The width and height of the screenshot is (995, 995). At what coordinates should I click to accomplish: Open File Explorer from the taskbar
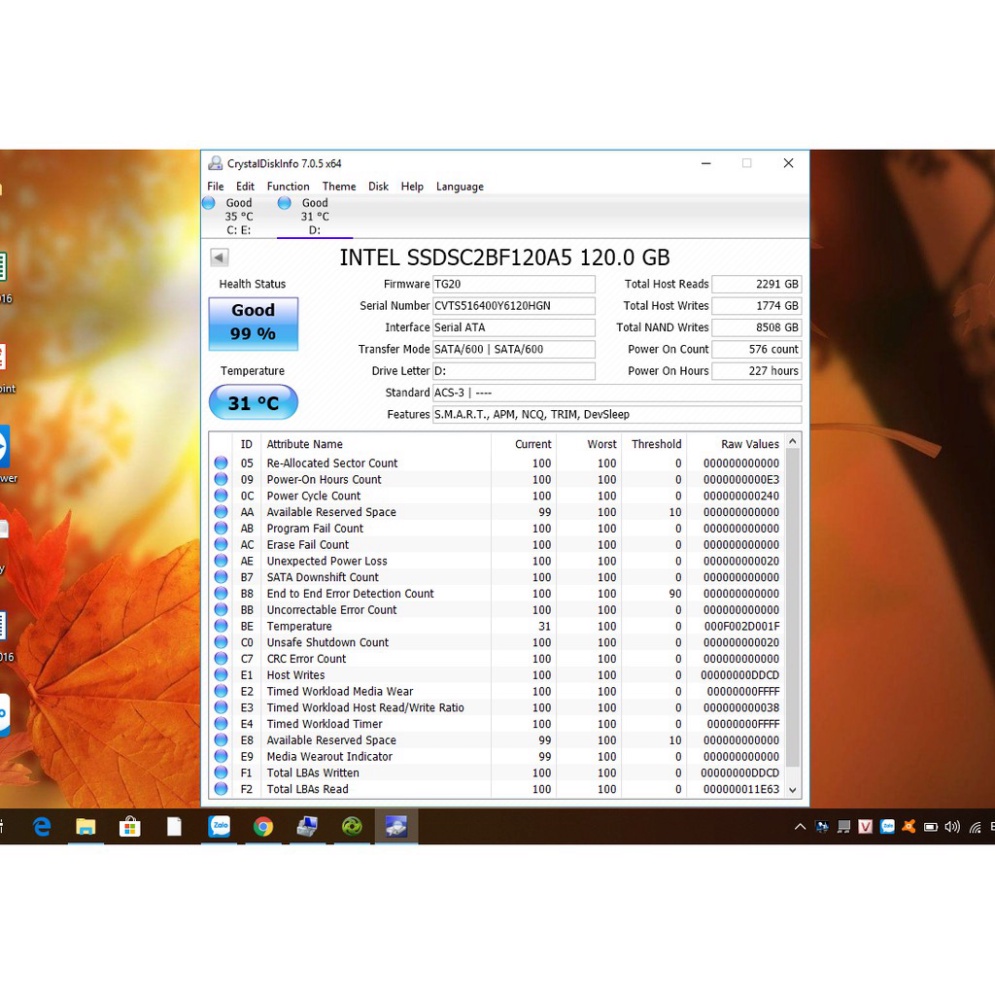click(x=86, y=826)
